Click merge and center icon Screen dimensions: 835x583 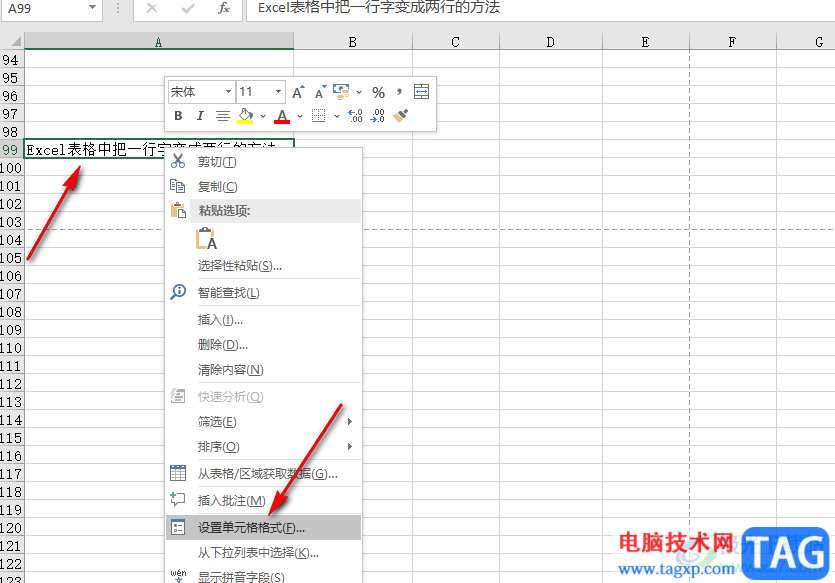[x=421, y=92]
